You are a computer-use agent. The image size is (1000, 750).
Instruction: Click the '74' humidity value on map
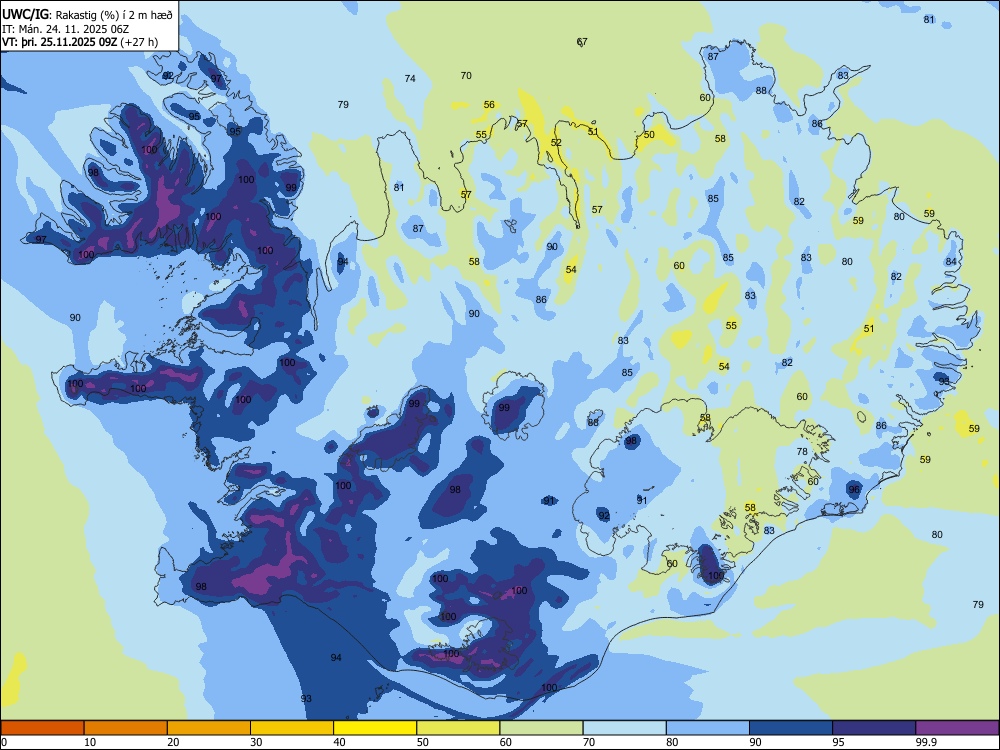(x=410, y=78)
